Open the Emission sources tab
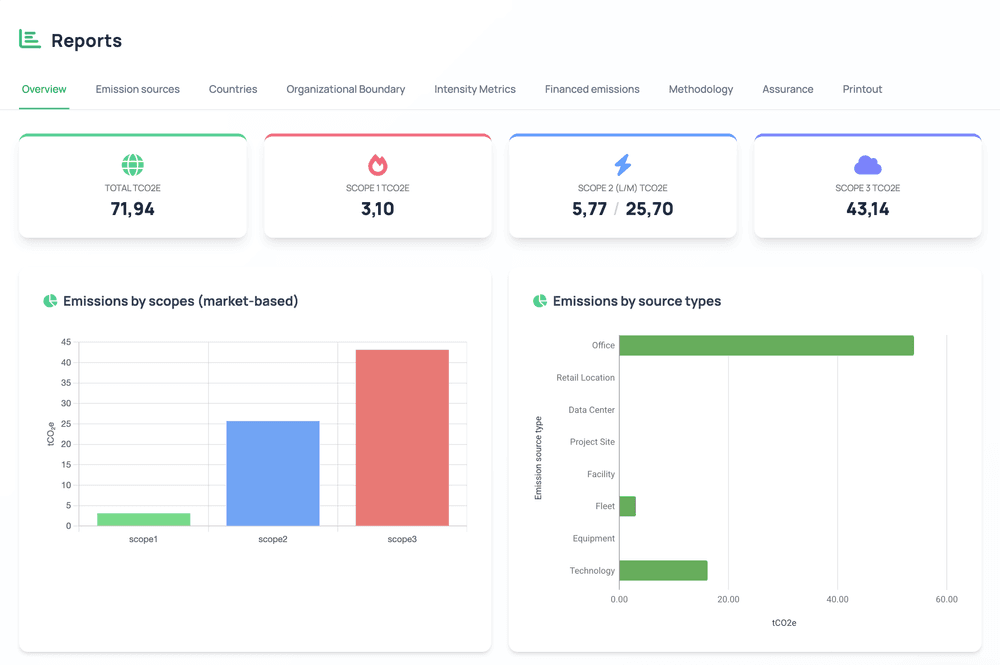 [138, 89]
